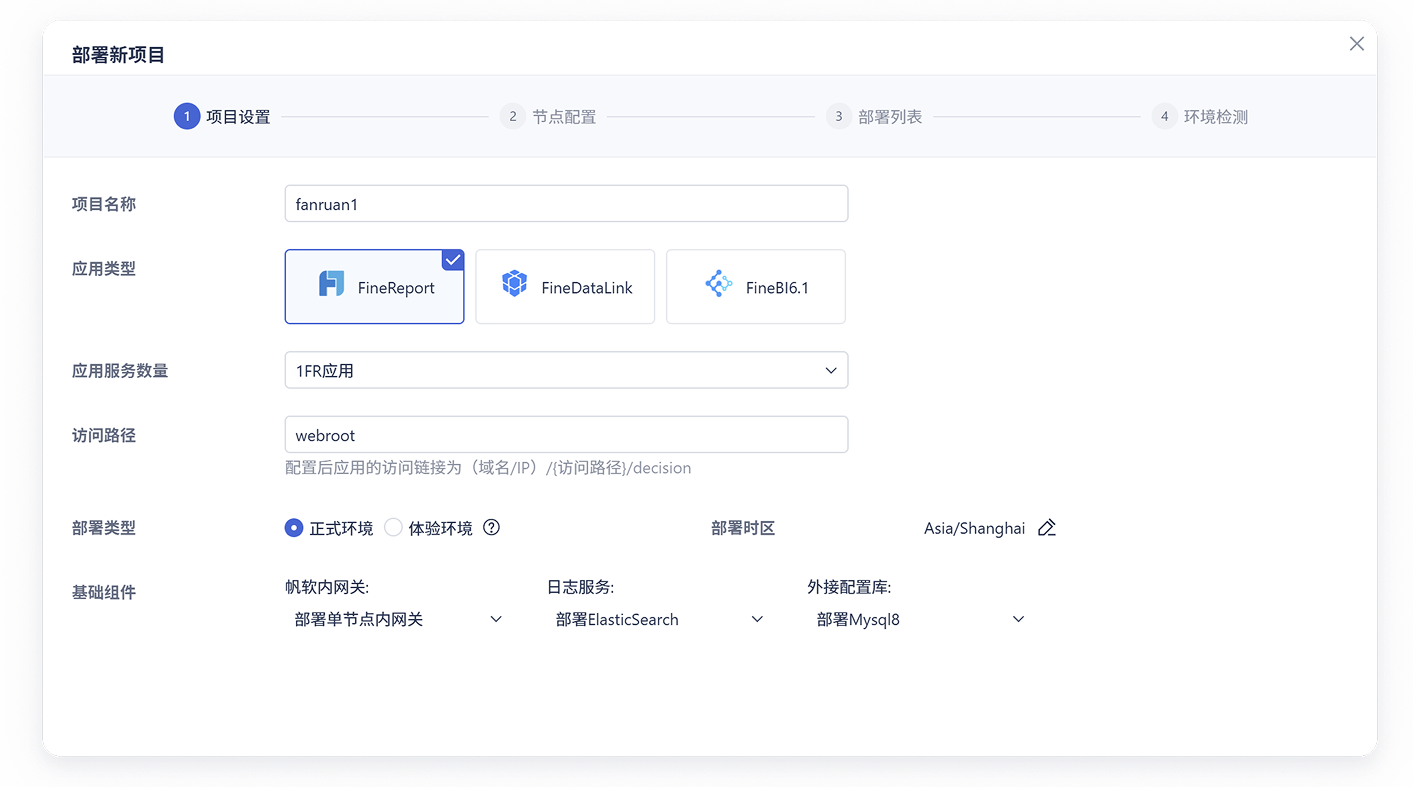Click the pencil icon next to Asia/Shanghai

pos(1047,528)
